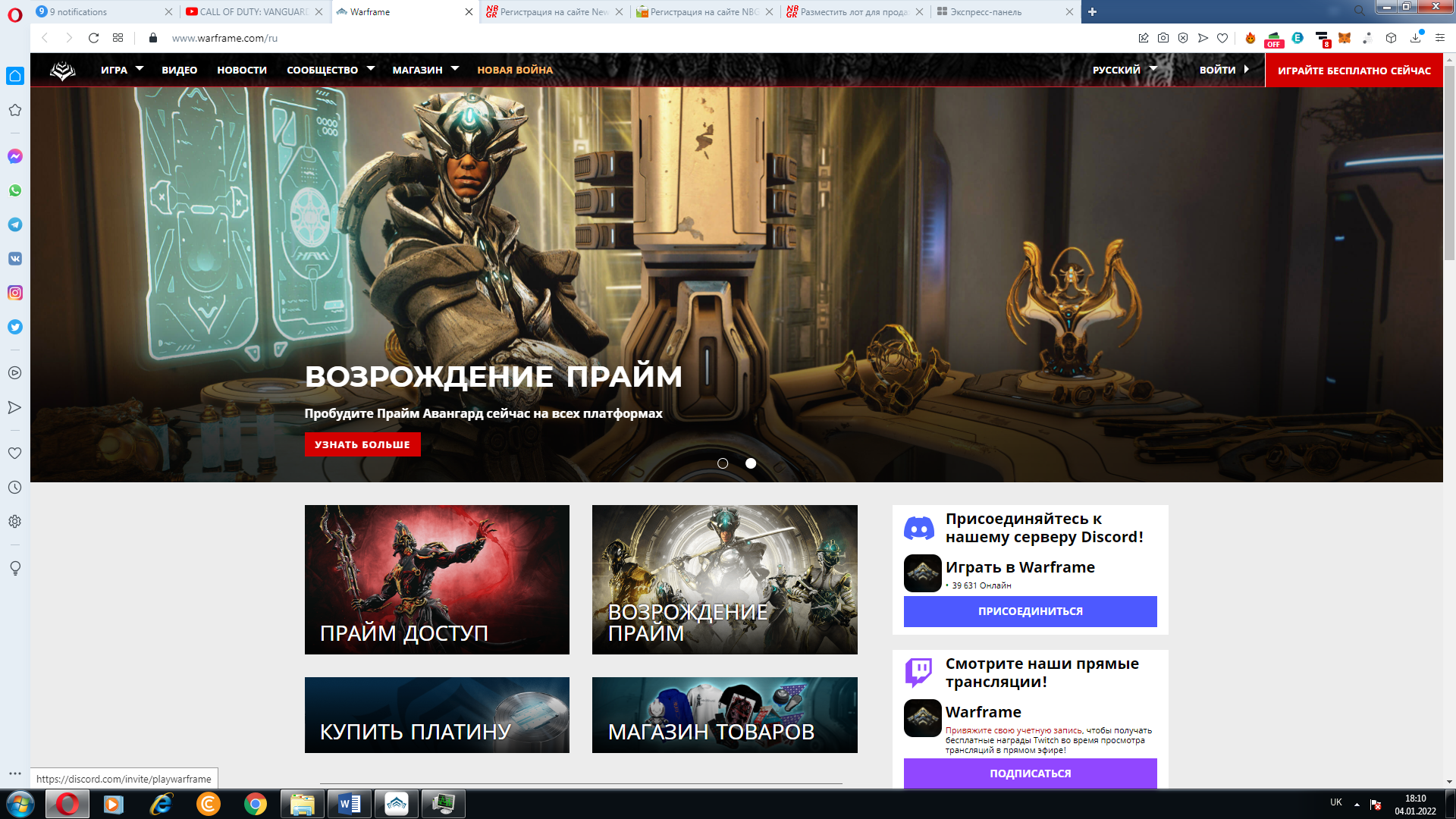
Task: Open Telegram in Opera sidebar
Action: tap(15, 224)
